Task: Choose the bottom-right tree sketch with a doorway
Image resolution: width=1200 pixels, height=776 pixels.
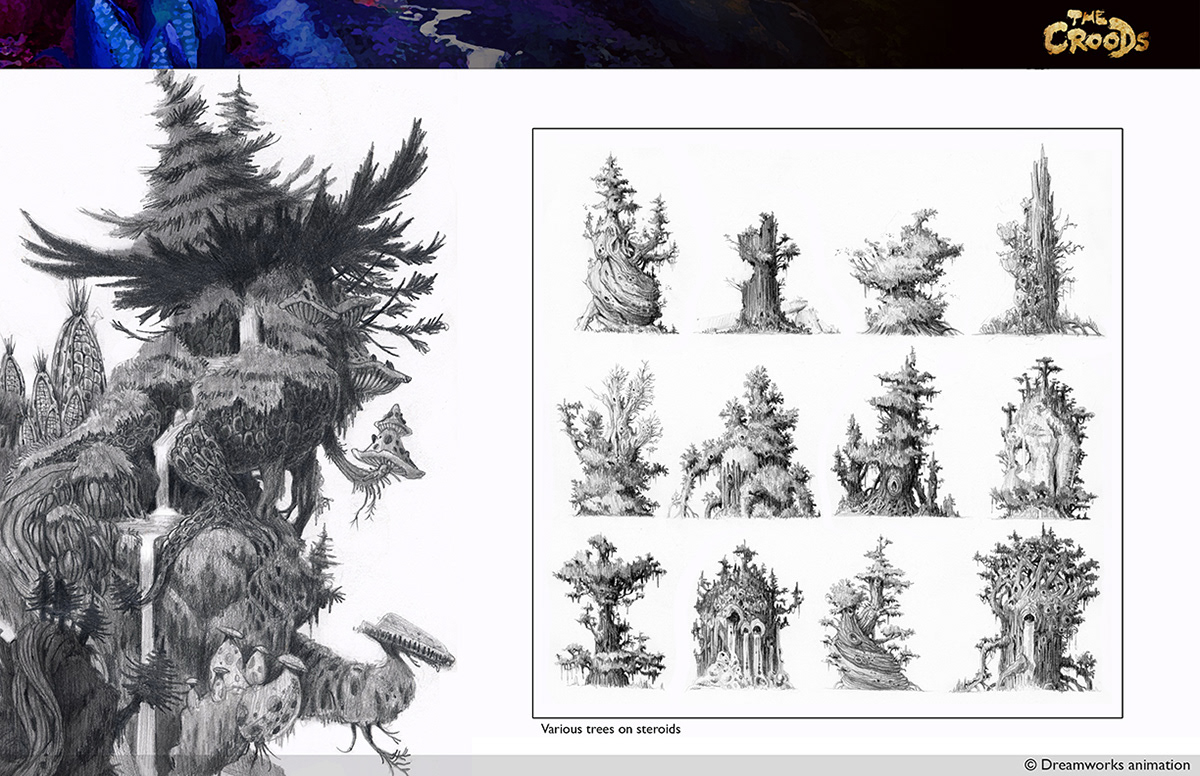Action: pyautogui.click(x=1036, y=609)
